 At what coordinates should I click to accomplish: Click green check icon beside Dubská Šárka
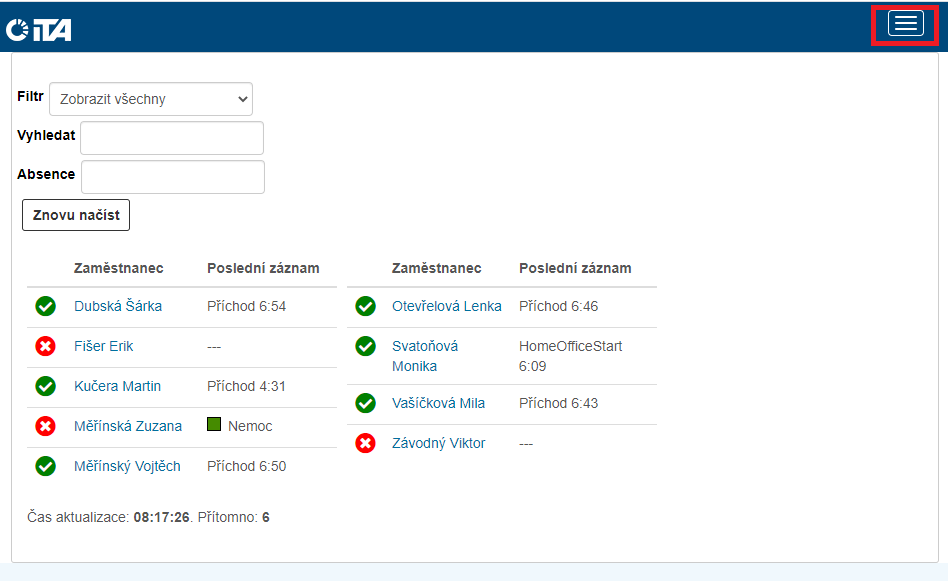[45, 306]
